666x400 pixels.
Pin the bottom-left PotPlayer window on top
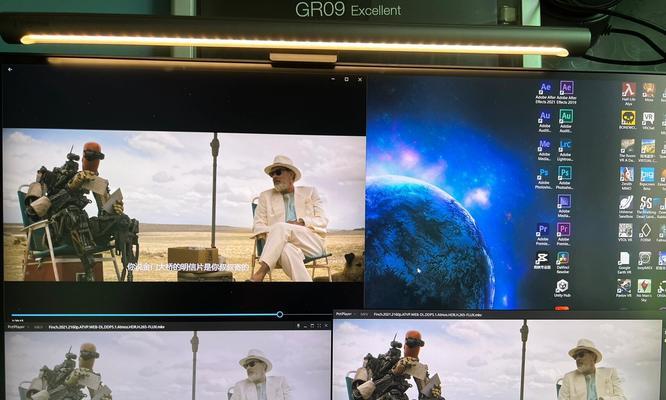click(x=298, y=326)
